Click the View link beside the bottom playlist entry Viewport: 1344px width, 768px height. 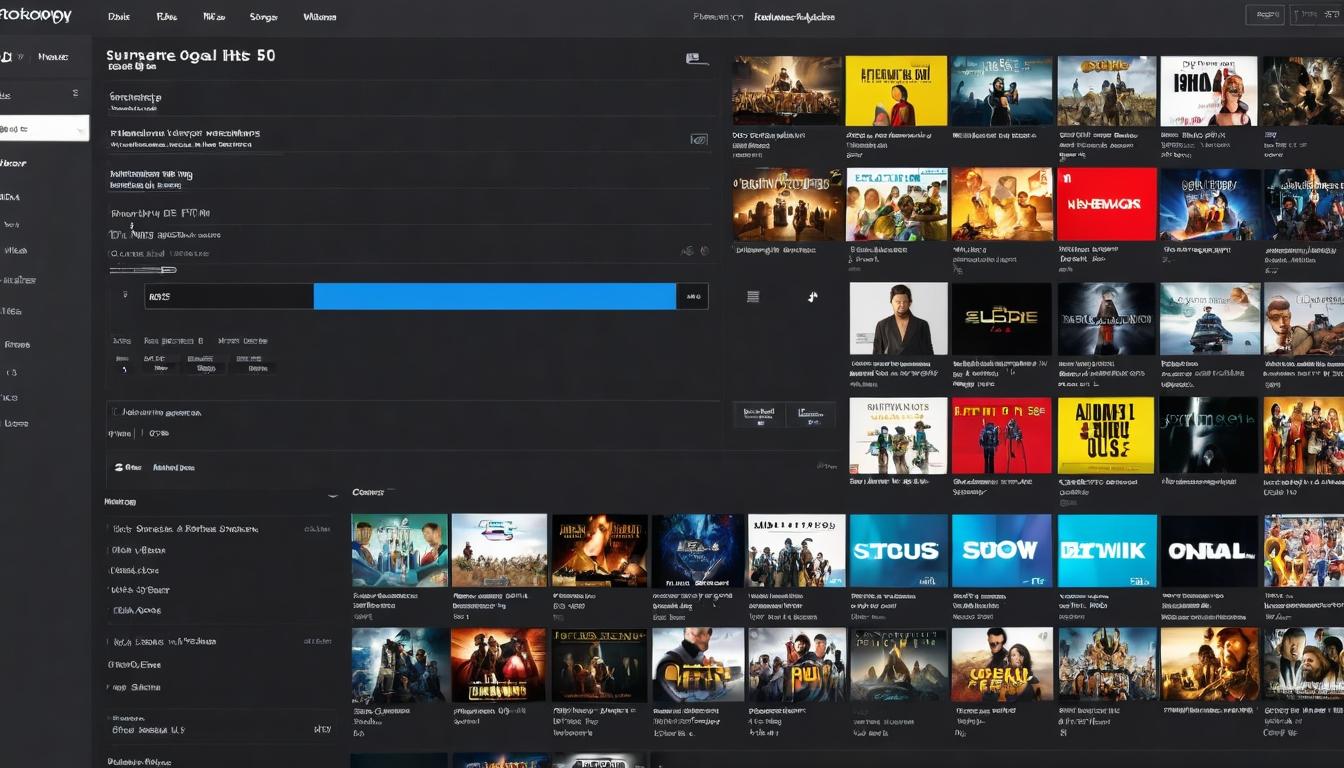[323, 730]
